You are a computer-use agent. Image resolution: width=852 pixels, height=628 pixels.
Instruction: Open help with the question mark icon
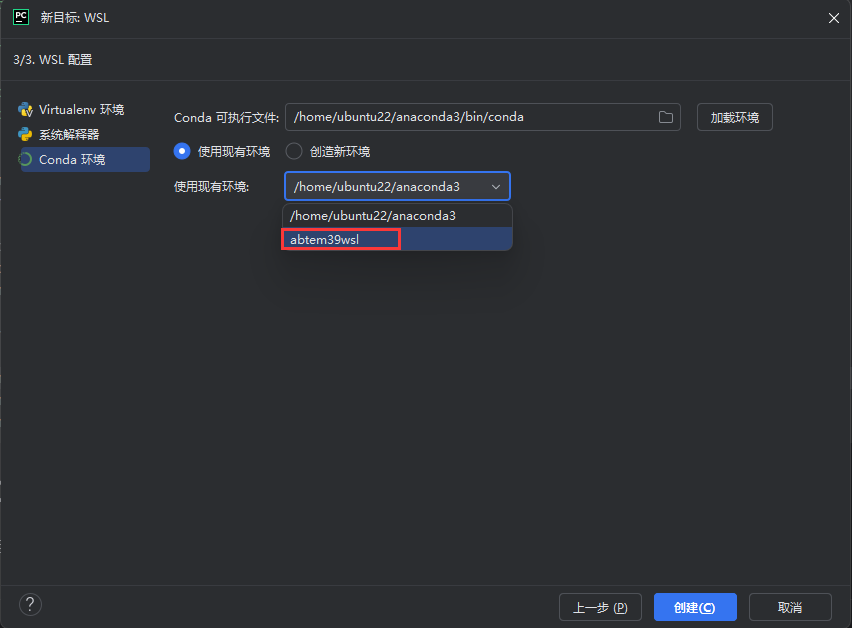point(30,604)
